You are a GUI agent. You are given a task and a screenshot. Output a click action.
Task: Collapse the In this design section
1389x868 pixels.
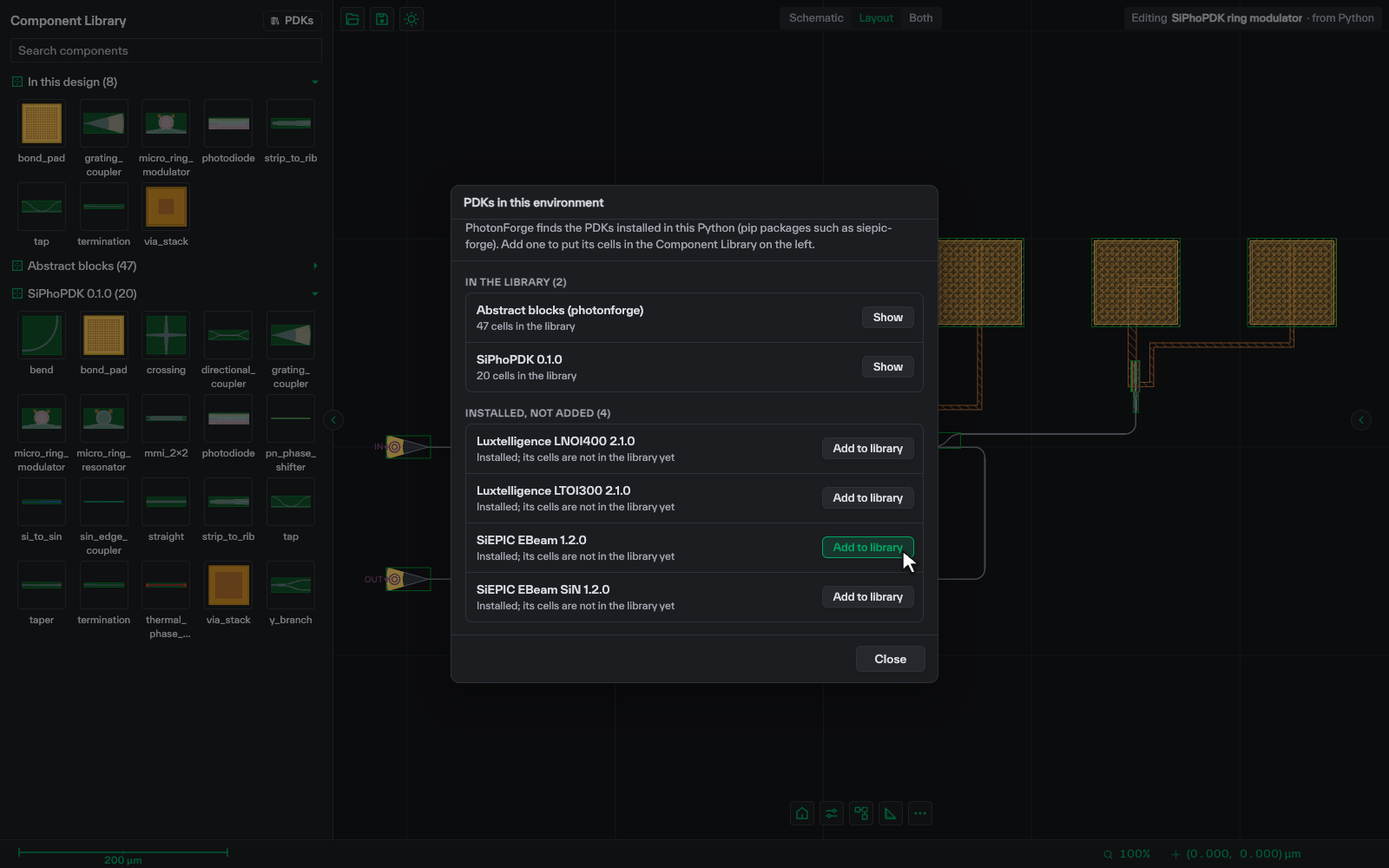tap(315, 82)
